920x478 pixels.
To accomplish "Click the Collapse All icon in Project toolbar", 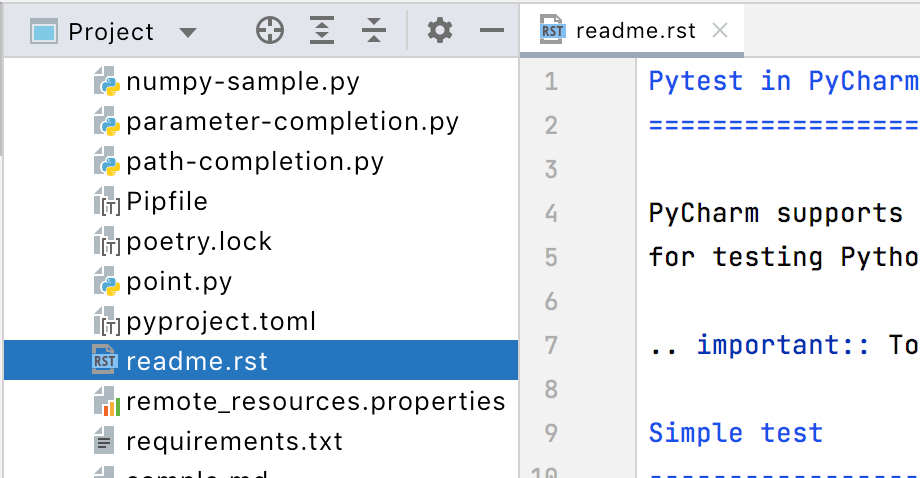I will (x=373, y=31).
